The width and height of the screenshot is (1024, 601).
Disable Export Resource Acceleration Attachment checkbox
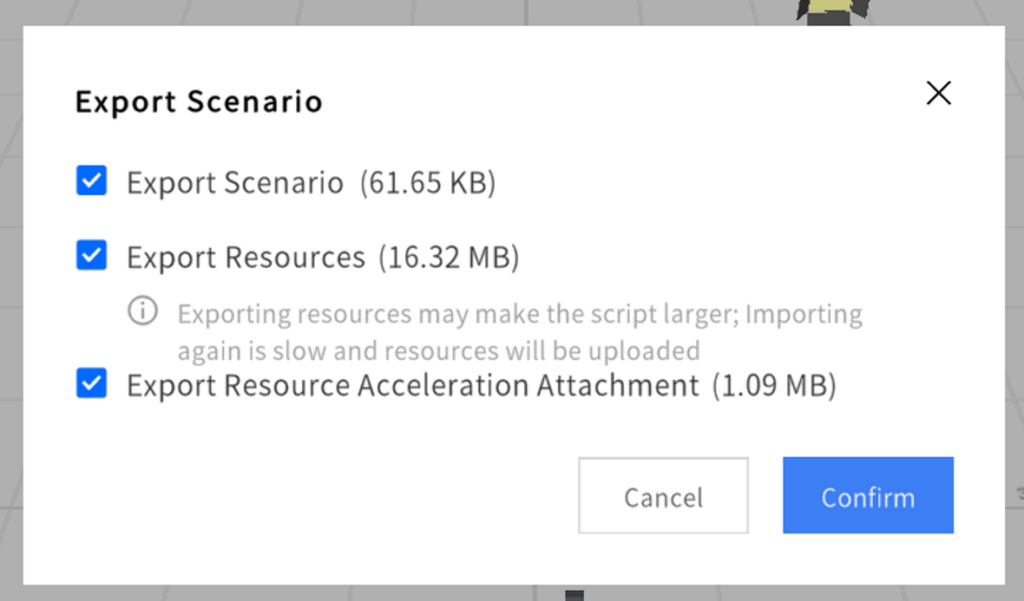pos(92,384)
